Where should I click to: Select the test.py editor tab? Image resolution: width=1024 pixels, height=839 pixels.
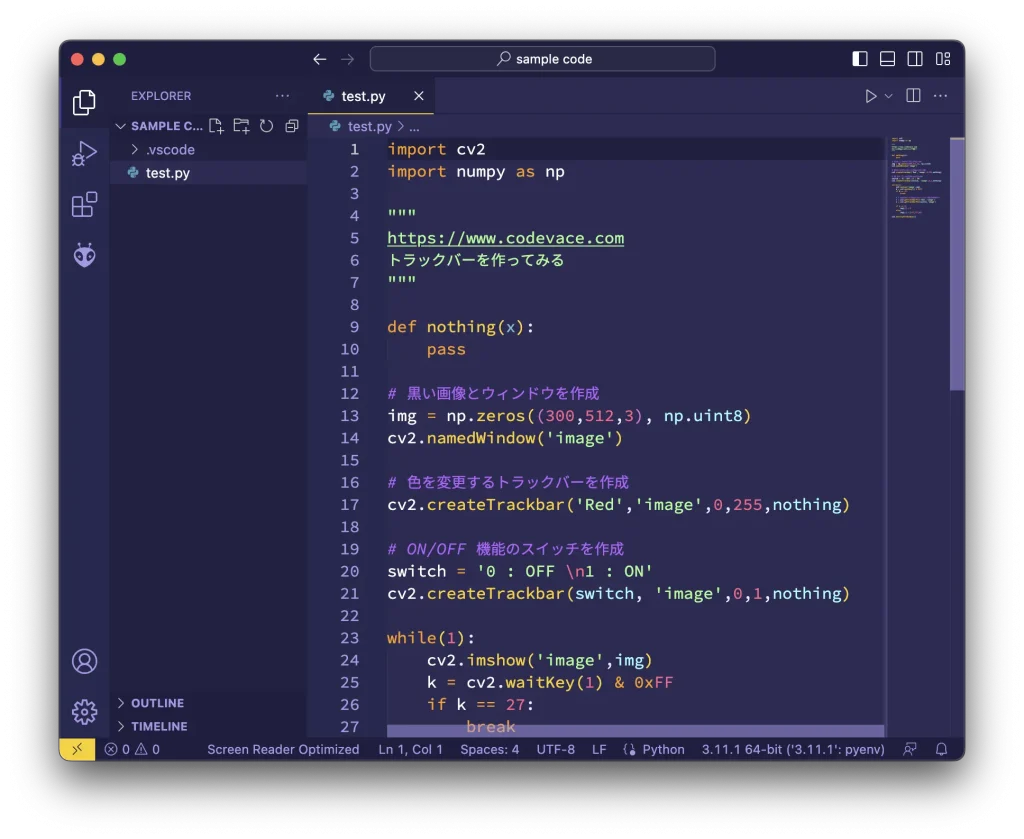pyautogui.click(x=362, y=96)
